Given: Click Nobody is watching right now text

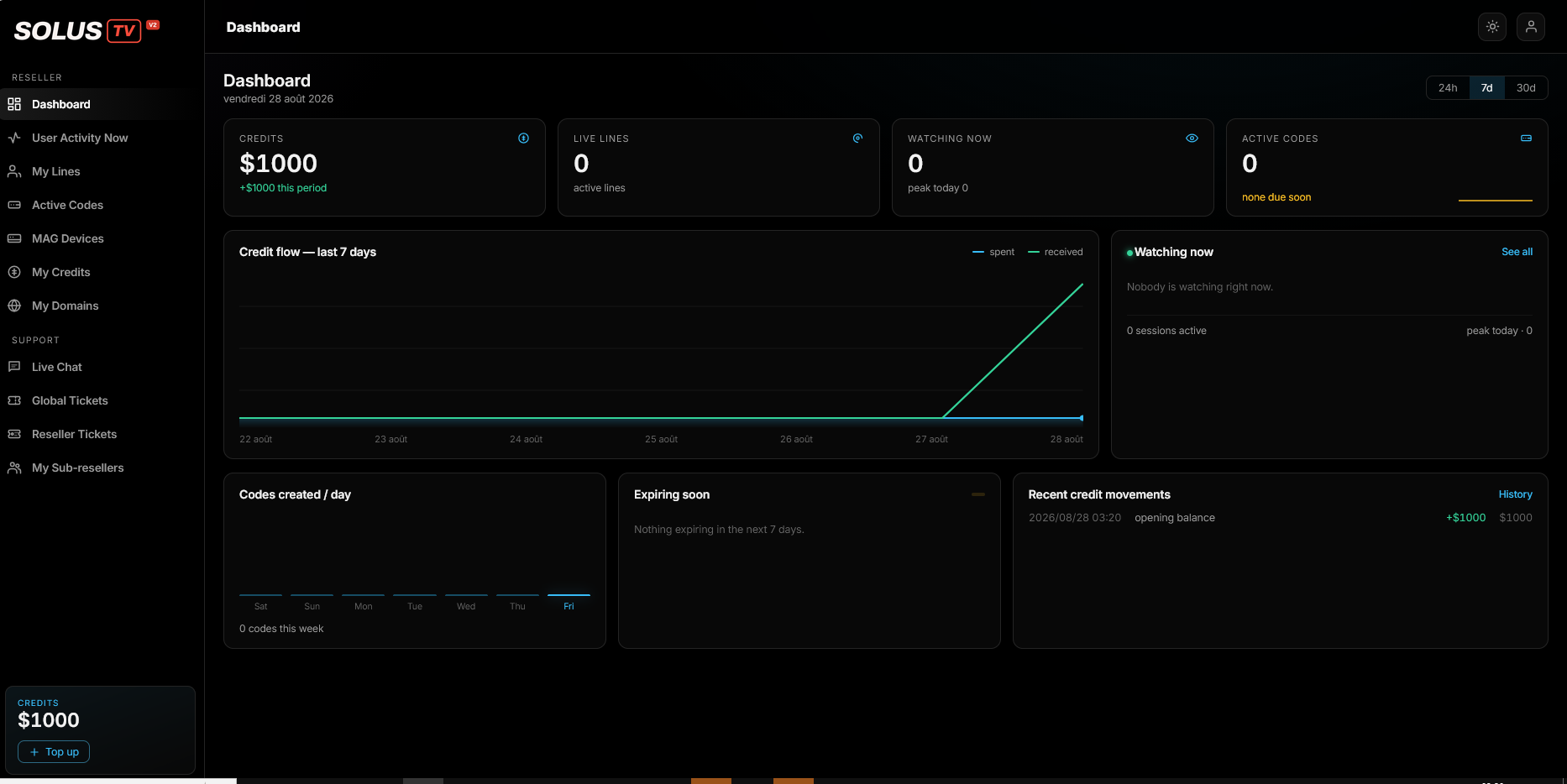Looking at the screenshot, I should click(x=1200, y=287).
